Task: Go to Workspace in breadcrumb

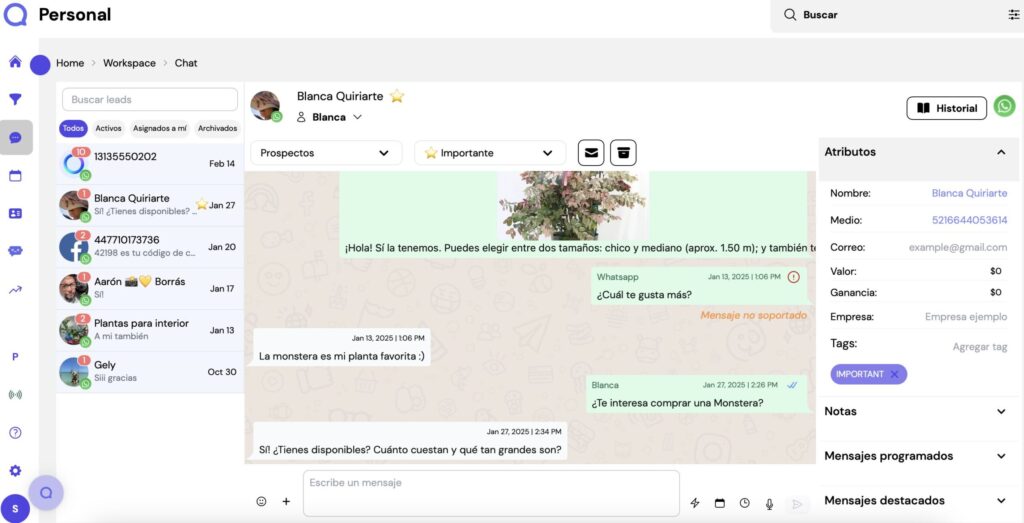Action: [x=129, y=63]
